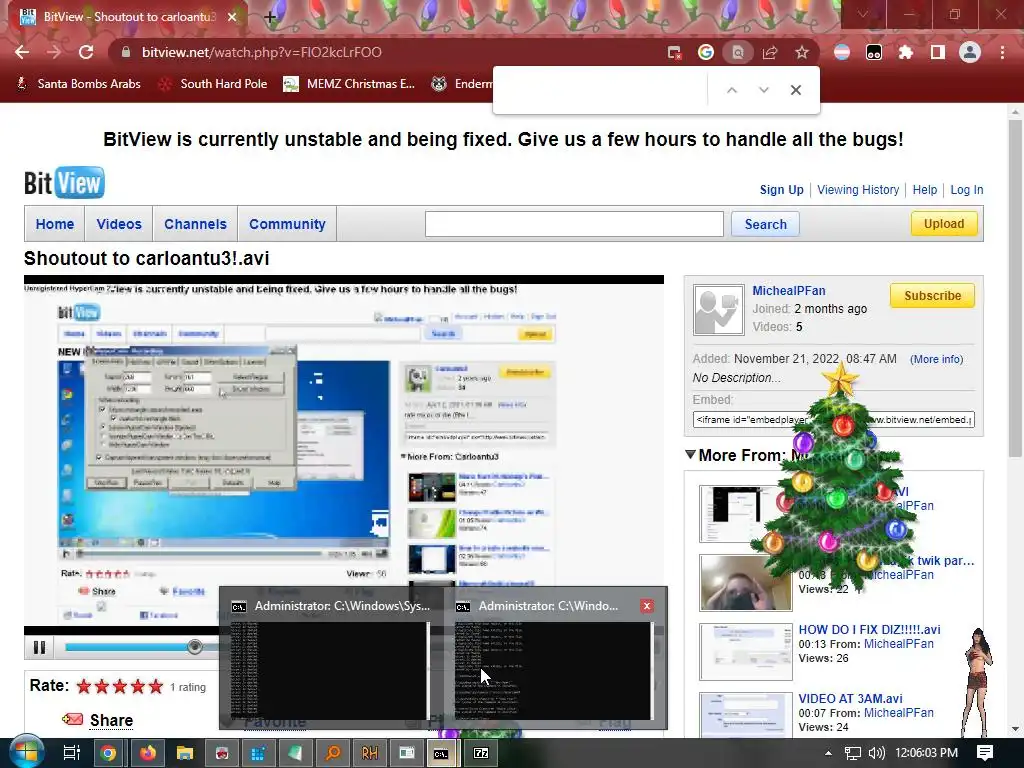Switch to the Community tab
Screen dimensions: 1024x768
(287, 224)
